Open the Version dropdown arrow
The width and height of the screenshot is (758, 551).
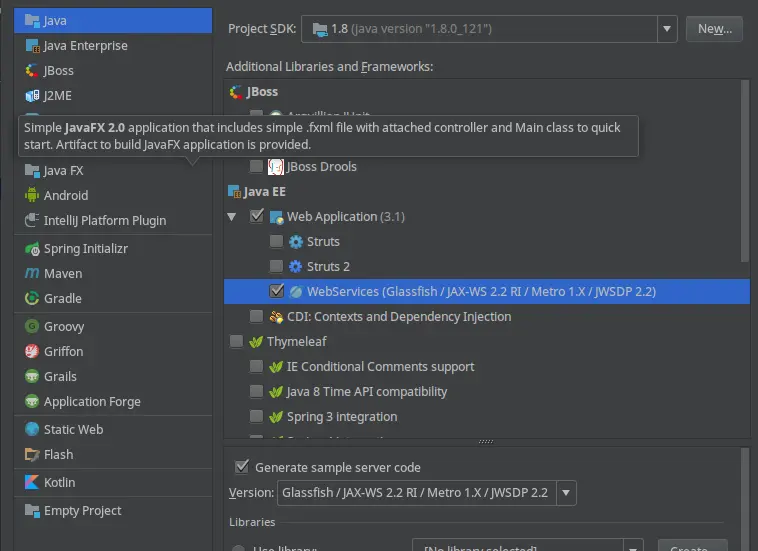tap(566, 493)
